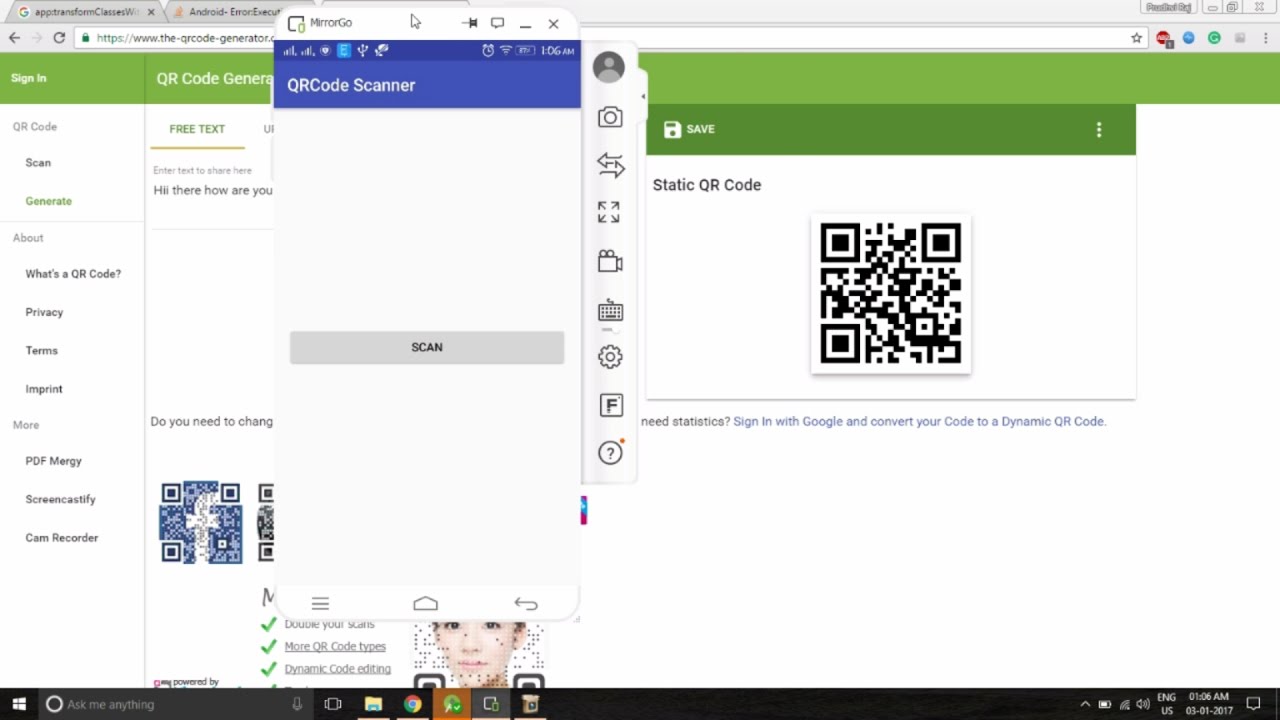Open MirrorGo help question mark
Viewport: 1280px width, 720px height.
(x=610, y=453)
